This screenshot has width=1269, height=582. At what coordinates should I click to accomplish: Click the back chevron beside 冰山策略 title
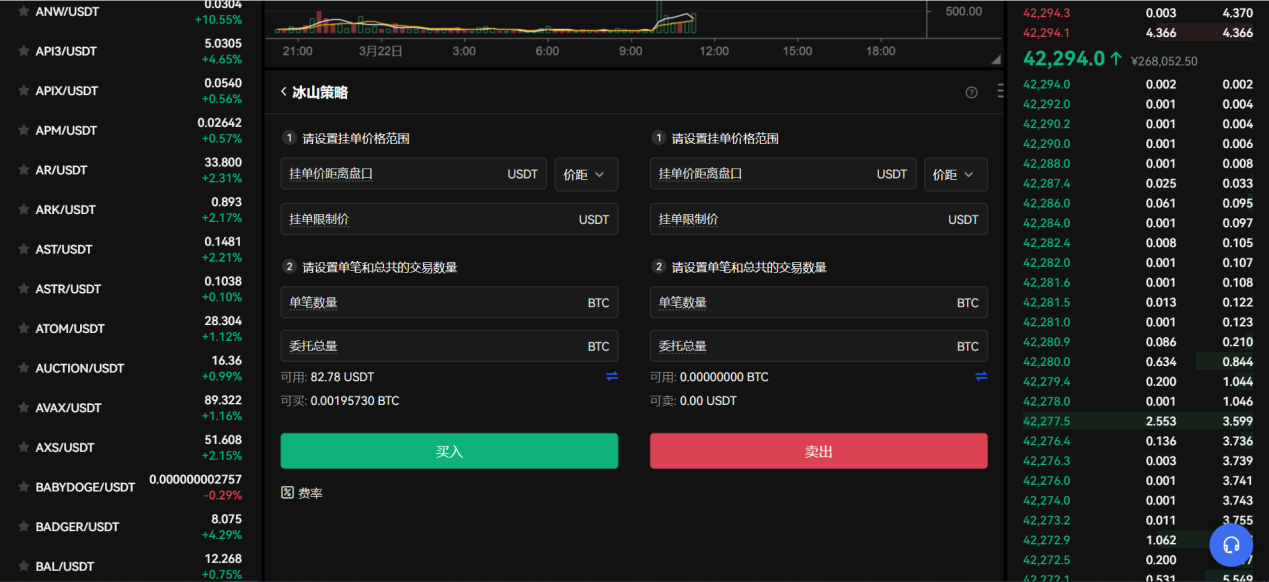[283, 91]
